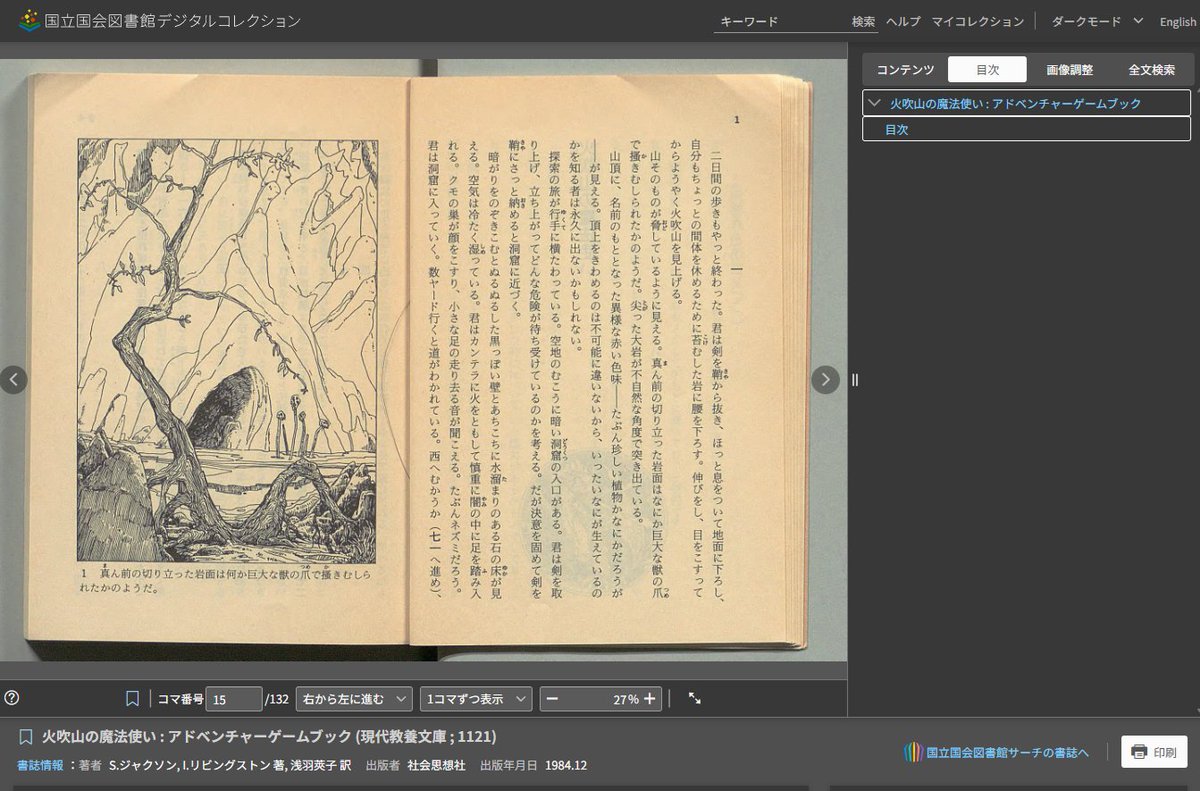Open the ダークモード dropdown
This screenshot has width=1200, height=791.
pyautogui.click(x=1097, y=21)
